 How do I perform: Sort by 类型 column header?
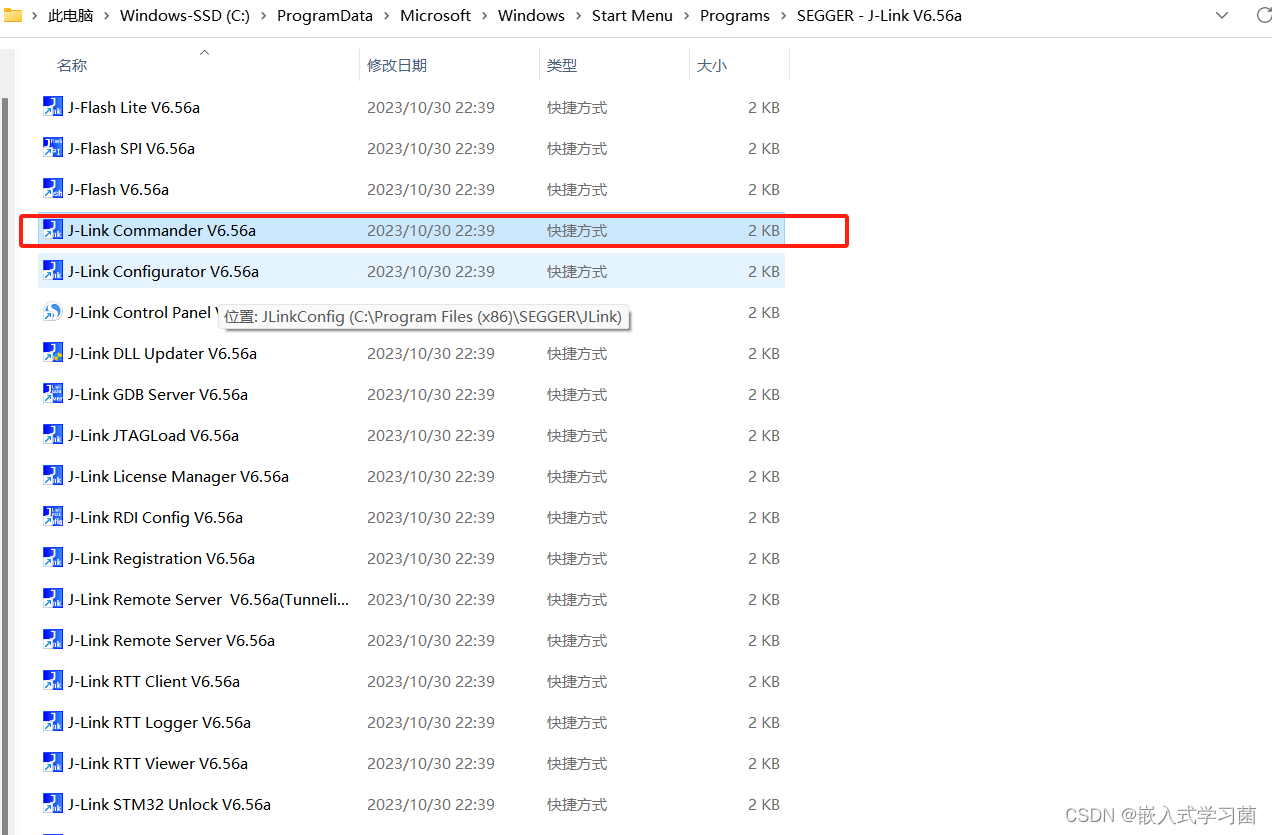tap(562, 65)
